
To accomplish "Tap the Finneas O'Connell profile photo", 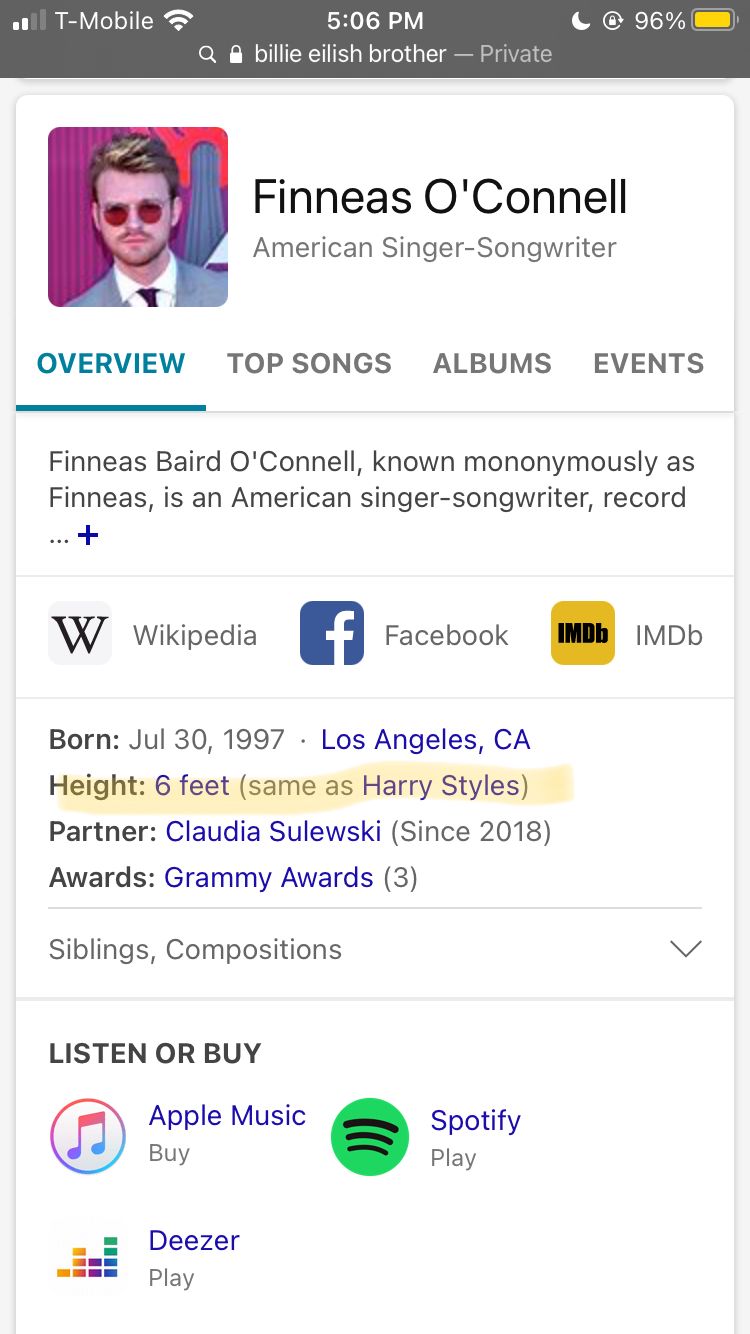I will point(138,217).
